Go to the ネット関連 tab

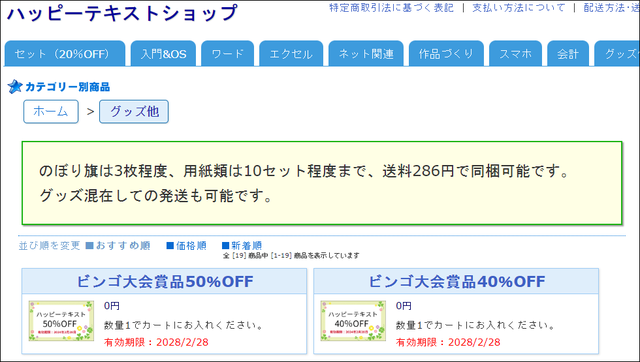[366, 53]
